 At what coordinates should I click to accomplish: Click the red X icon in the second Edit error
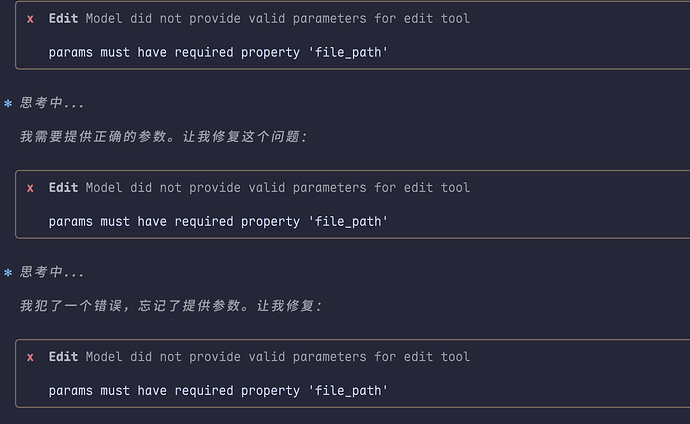click(30, 188)
